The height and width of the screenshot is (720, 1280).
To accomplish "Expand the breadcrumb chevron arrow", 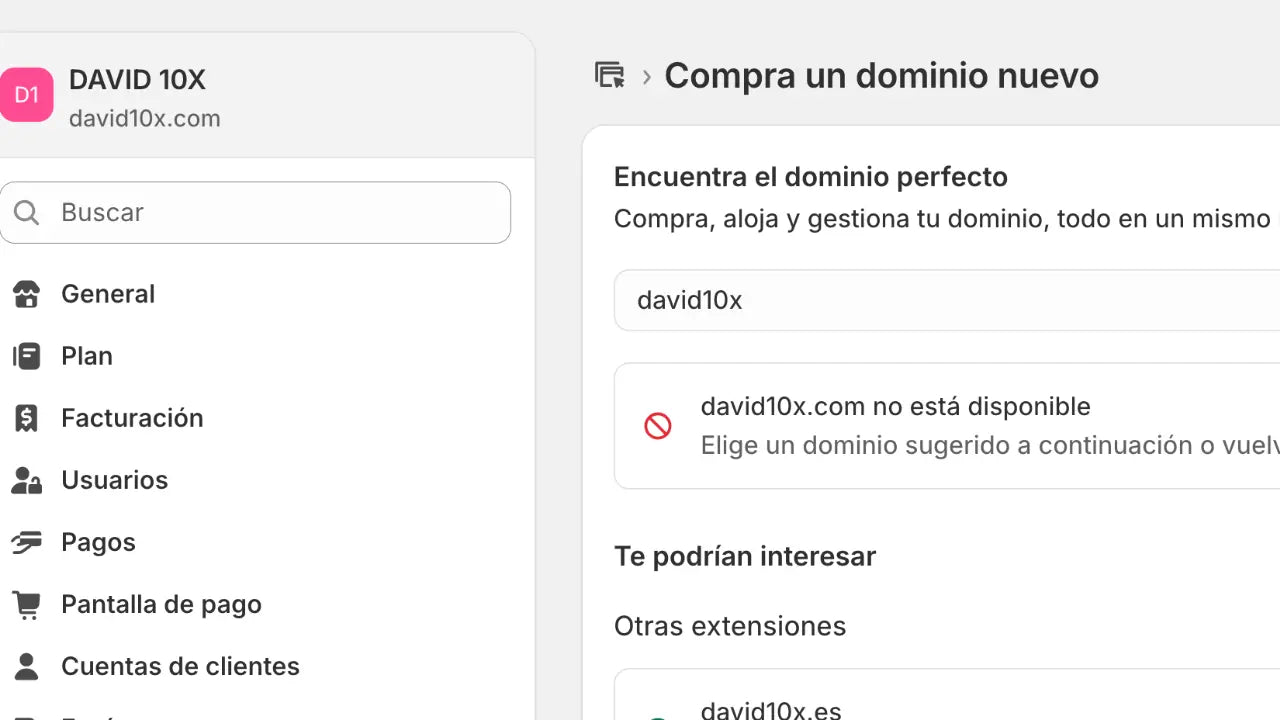I will [x=647, y=75].
